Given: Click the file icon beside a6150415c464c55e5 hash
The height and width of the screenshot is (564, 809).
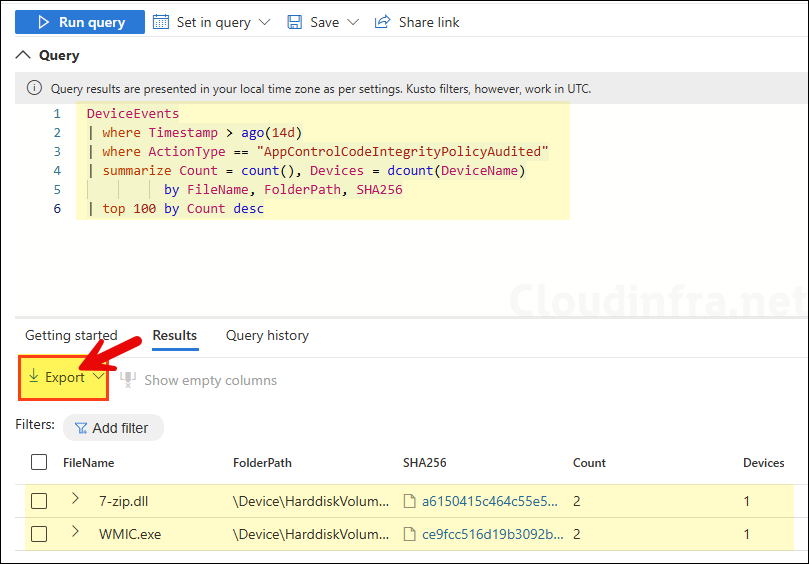Looking at the screenshot, I should [x=409, y=501].
